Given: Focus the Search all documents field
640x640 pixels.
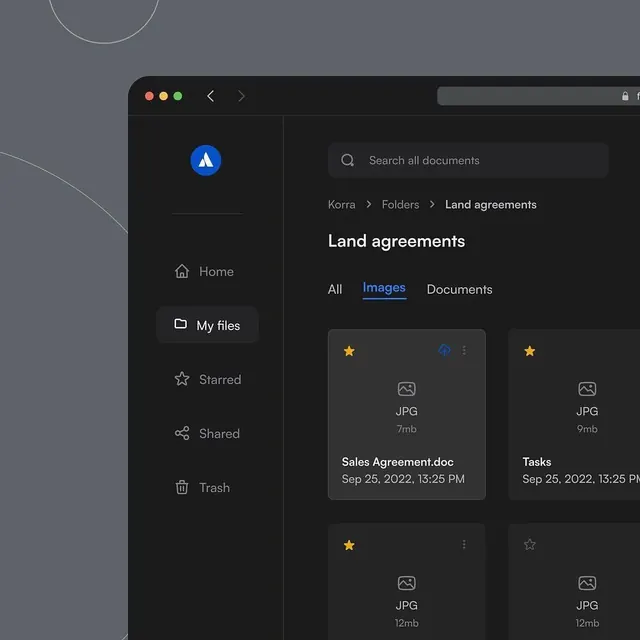Looking at the screenshot, I should click(468, 160).
